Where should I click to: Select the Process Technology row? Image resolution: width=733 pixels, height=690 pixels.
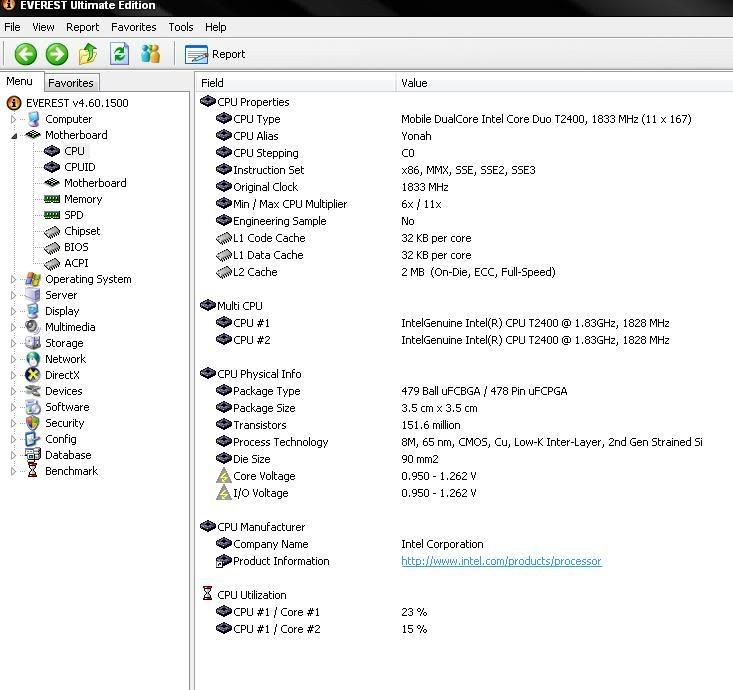pos(464,442)
